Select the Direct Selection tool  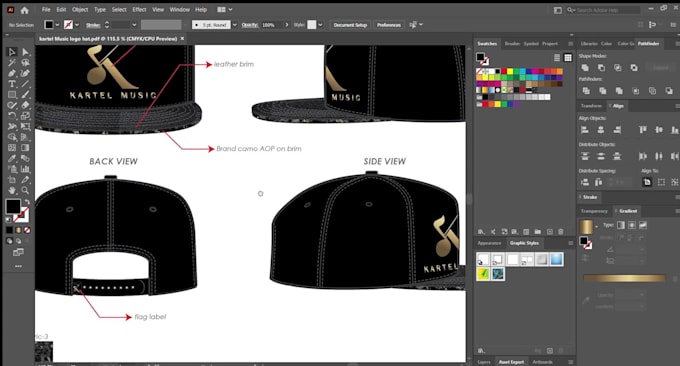(26, 52)
